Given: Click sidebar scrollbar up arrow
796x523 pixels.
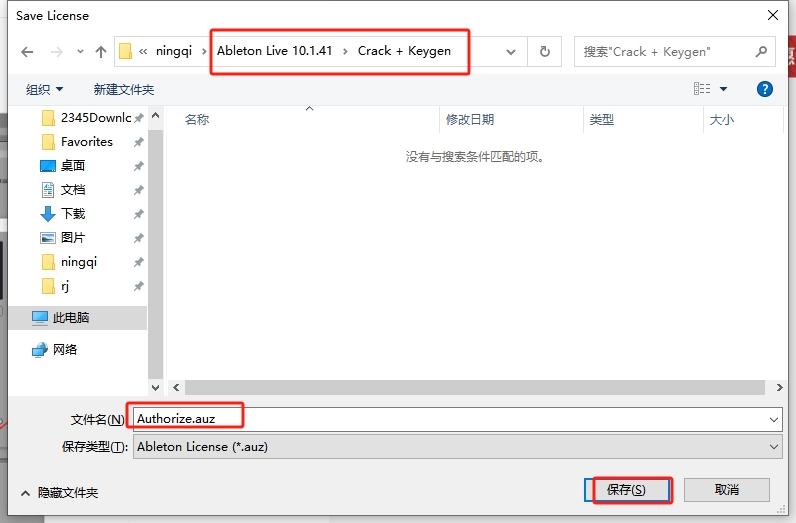Looking at the screenshot, I should pyautogui.click(x=156, y=115).
